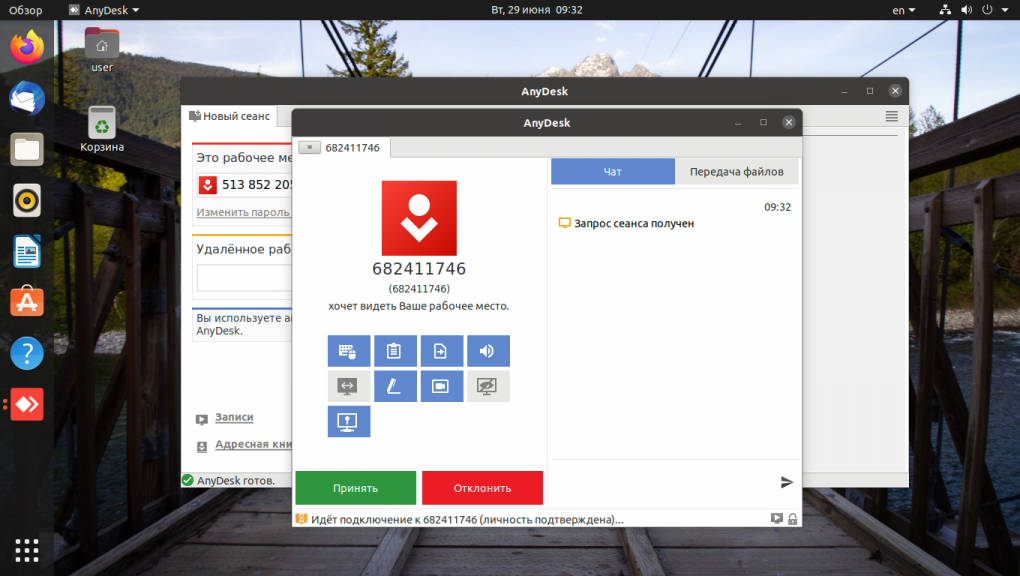Toggle keyboard and mouse input permission

(x=348, y=351)
